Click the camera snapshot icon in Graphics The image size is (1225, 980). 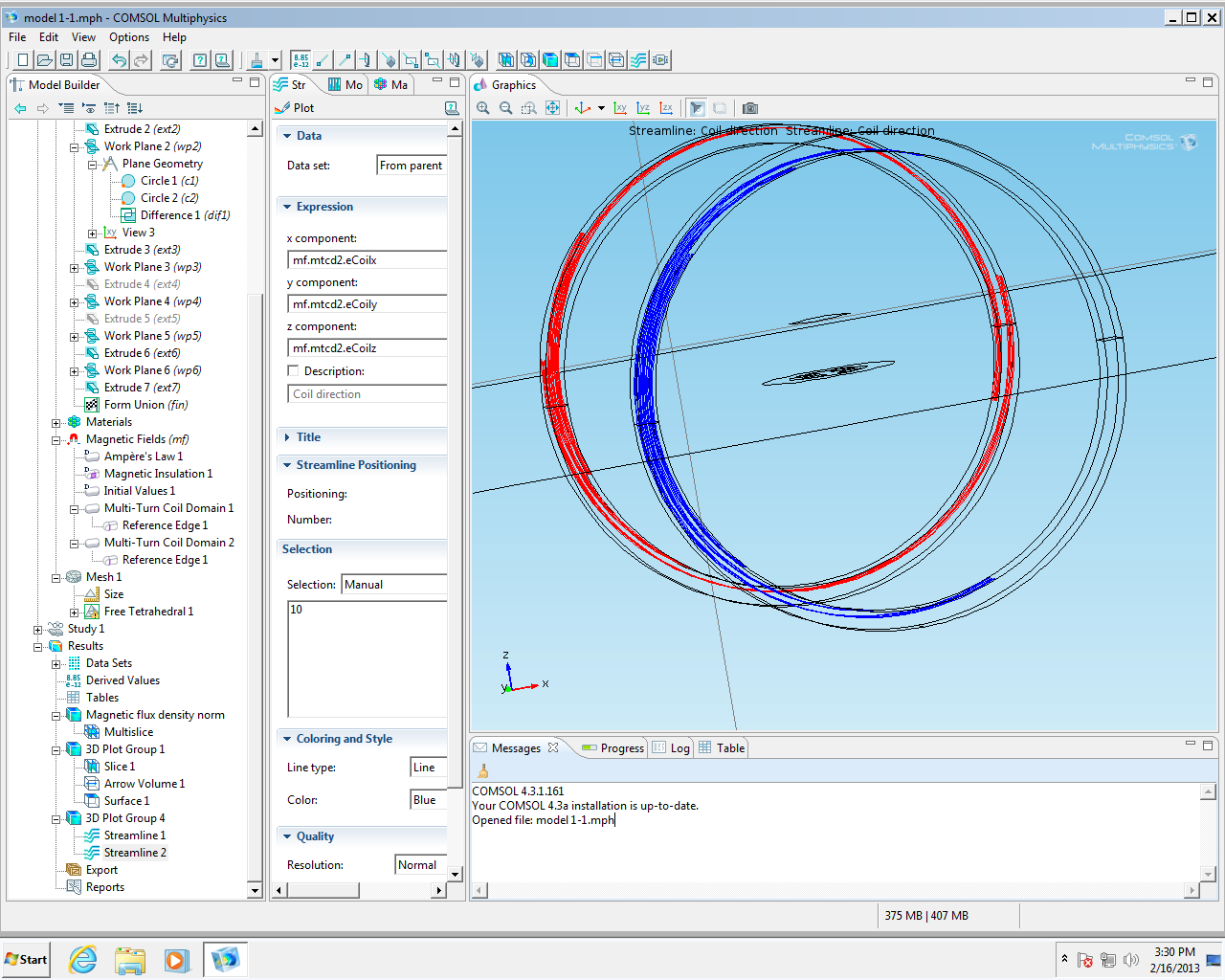pyautogui.click(x=750, y=108)
